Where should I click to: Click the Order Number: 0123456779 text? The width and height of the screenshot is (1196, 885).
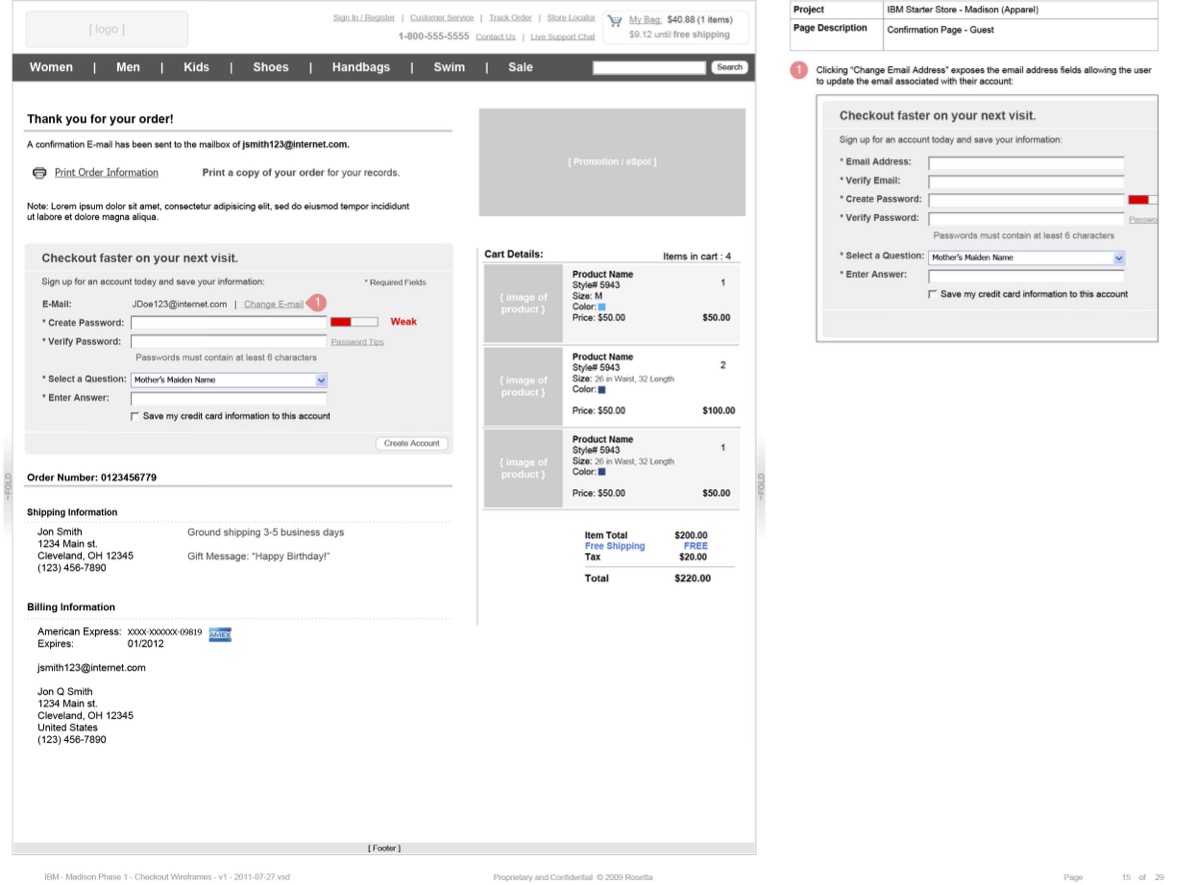tap(92, 478)
